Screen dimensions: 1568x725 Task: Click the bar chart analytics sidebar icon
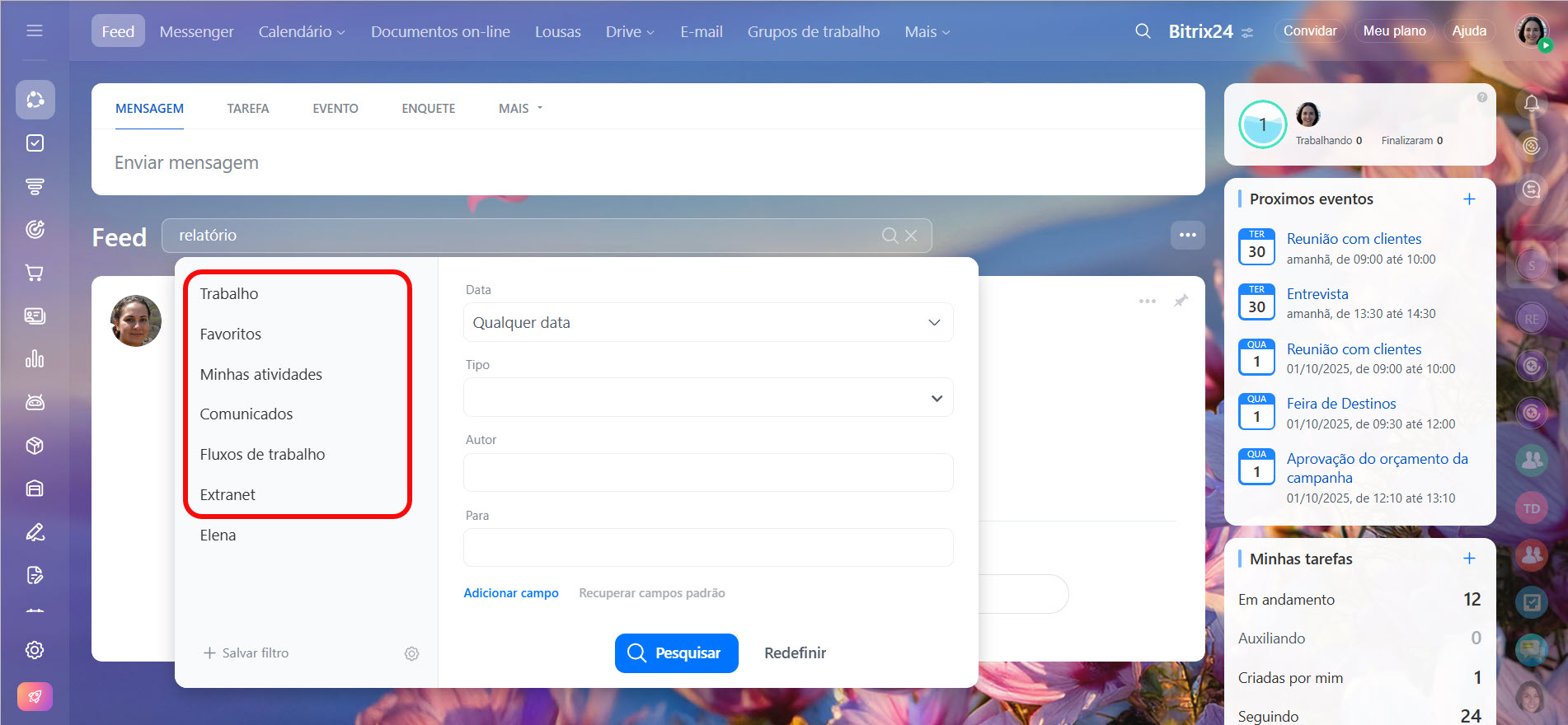pyautogui.click(x=35, y=359)
